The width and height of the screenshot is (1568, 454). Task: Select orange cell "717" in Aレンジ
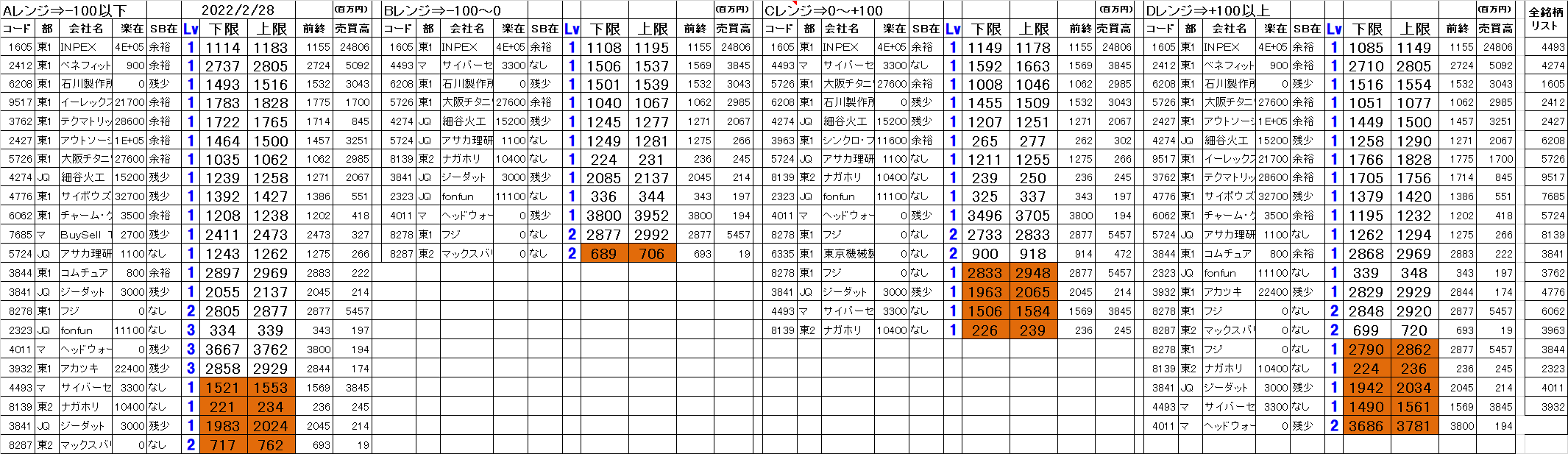point(223,445)
